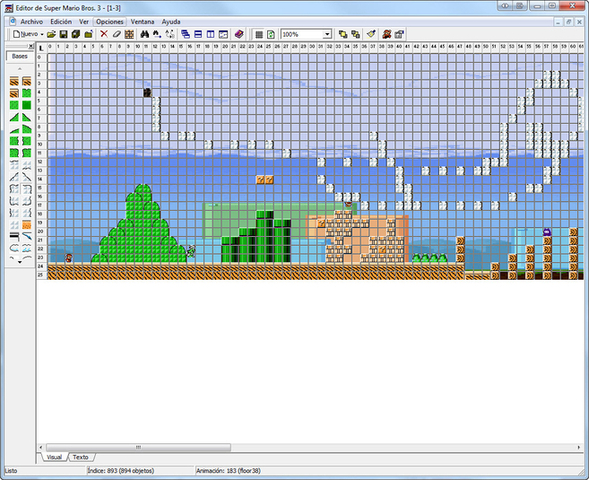Pick the blue diagonal line tile in palette

[x=26, y=237]
